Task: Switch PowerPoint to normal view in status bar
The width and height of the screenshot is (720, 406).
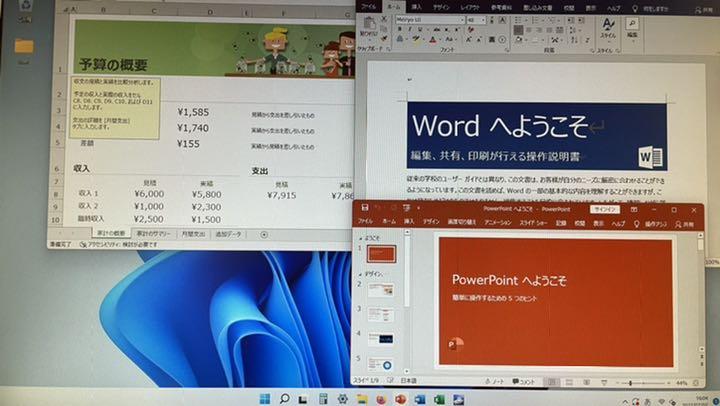Action: coord(554,382)
